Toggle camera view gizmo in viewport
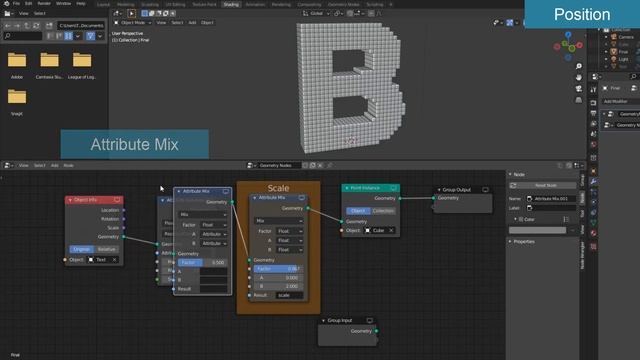The height and width of the screenshot is (360, 640). pyautogui.click(x=579, y=89)
